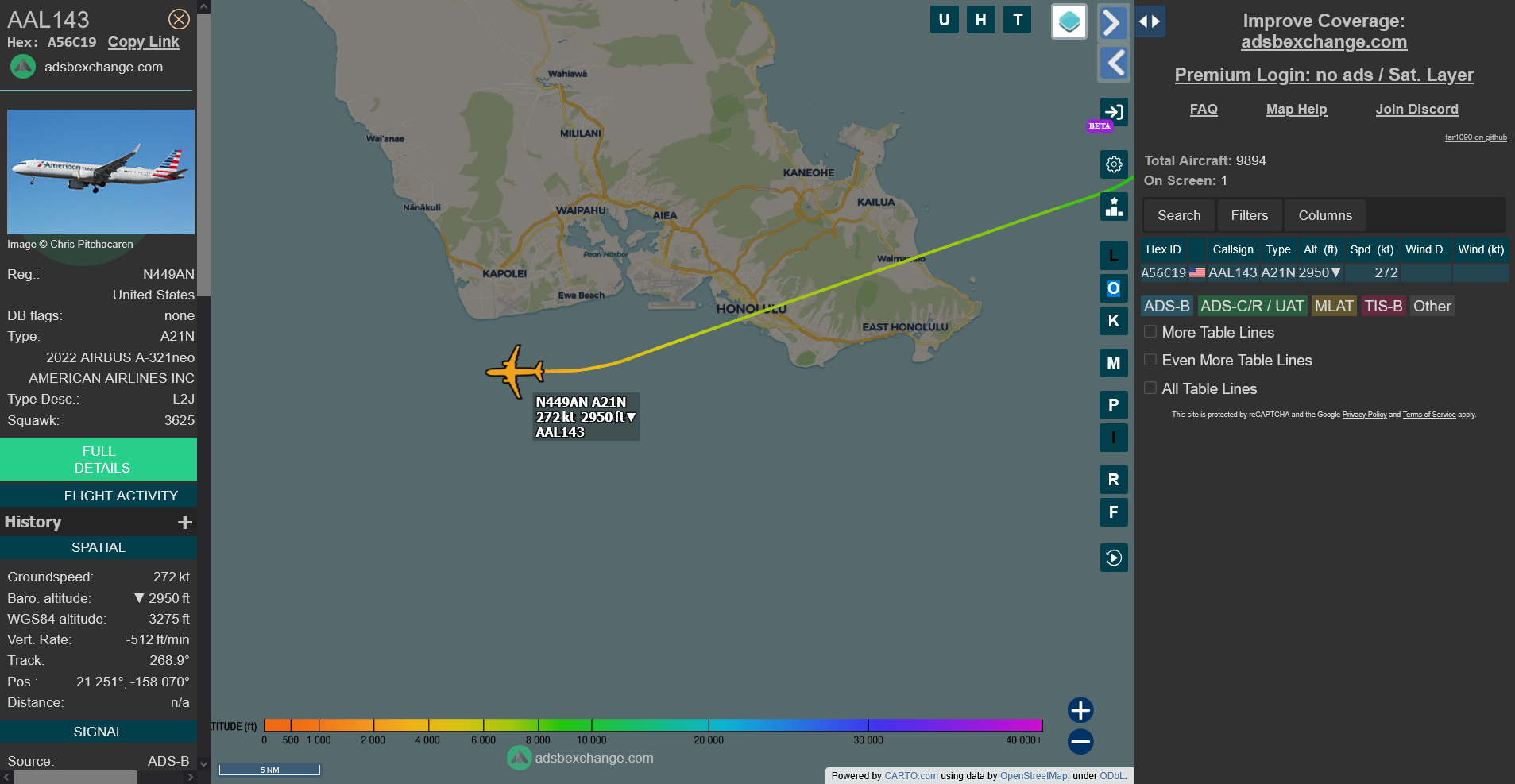
Task: Open FULL DETAILS for the aircraft
Action: pos(99,460)
